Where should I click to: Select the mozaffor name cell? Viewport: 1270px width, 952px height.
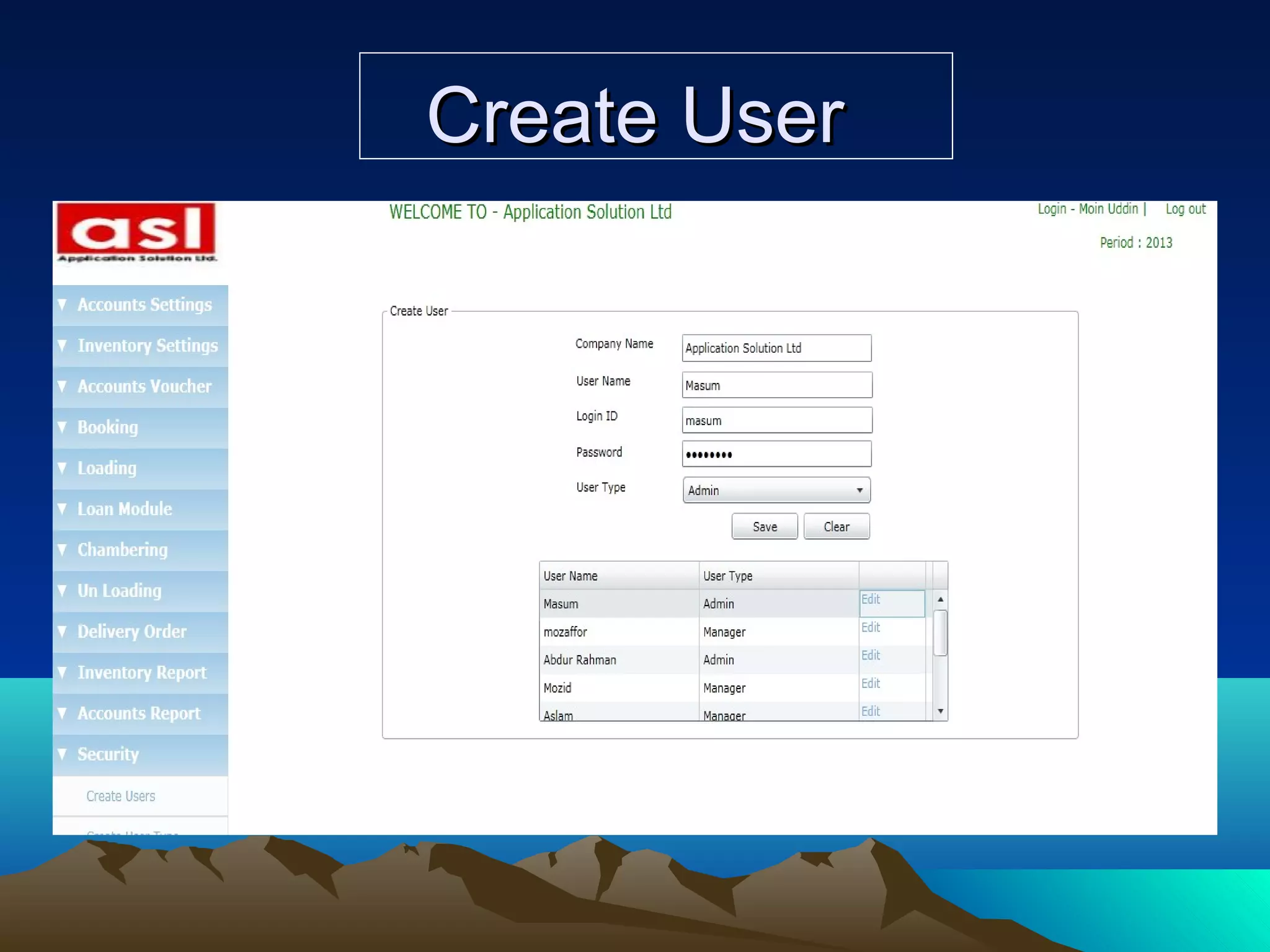(619, 632)
